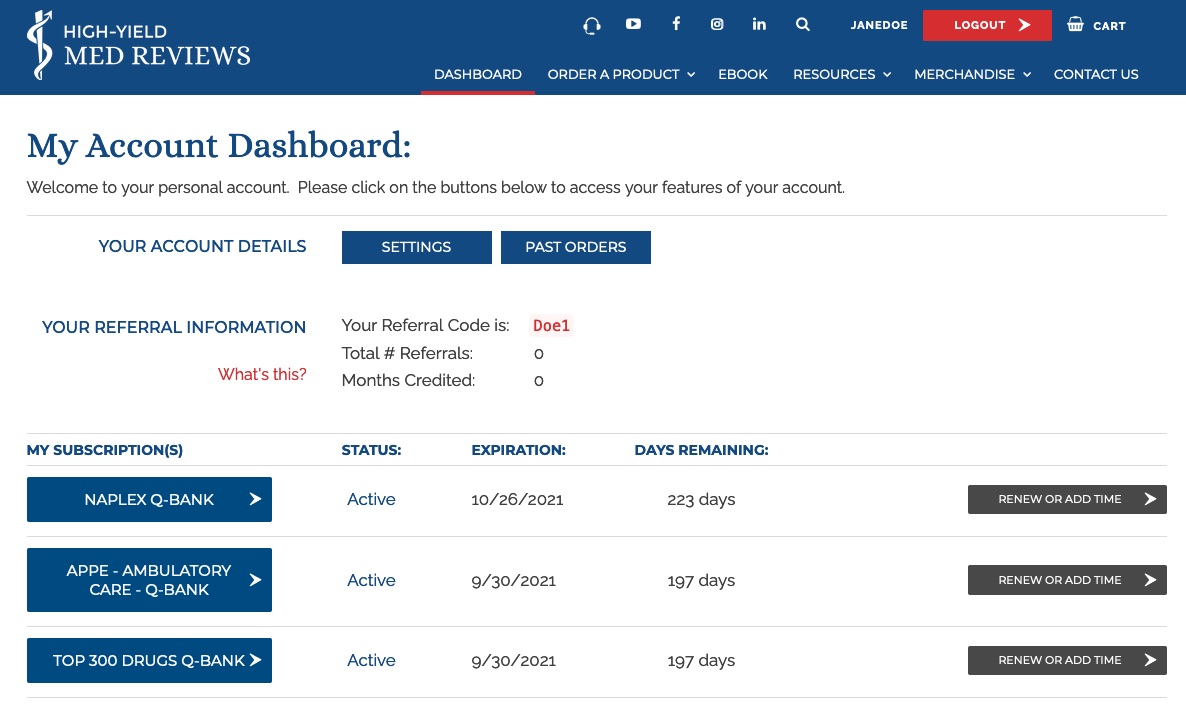Expand the RESOURCES chevron arrow

886,75
